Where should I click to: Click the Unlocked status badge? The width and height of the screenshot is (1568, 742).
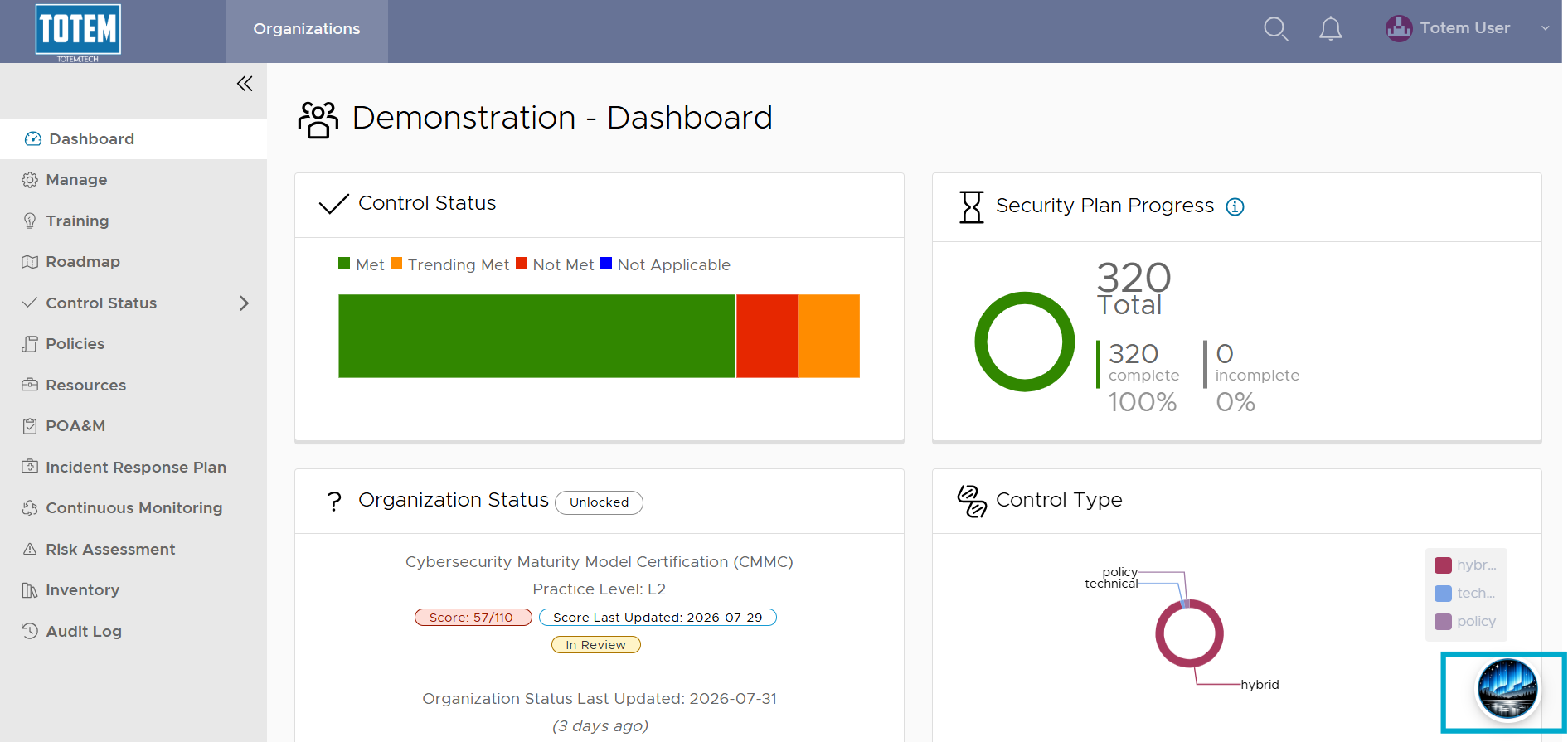point(599,502)
